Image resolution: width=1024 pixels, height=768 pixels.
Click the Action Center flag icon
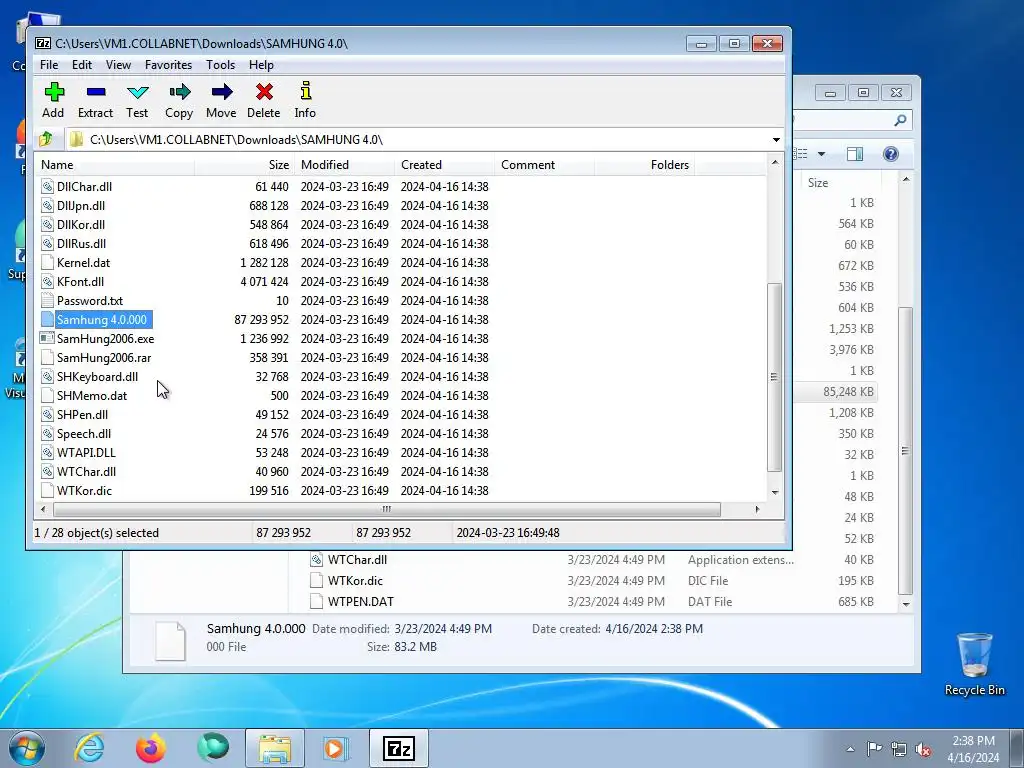coord(874,748)
